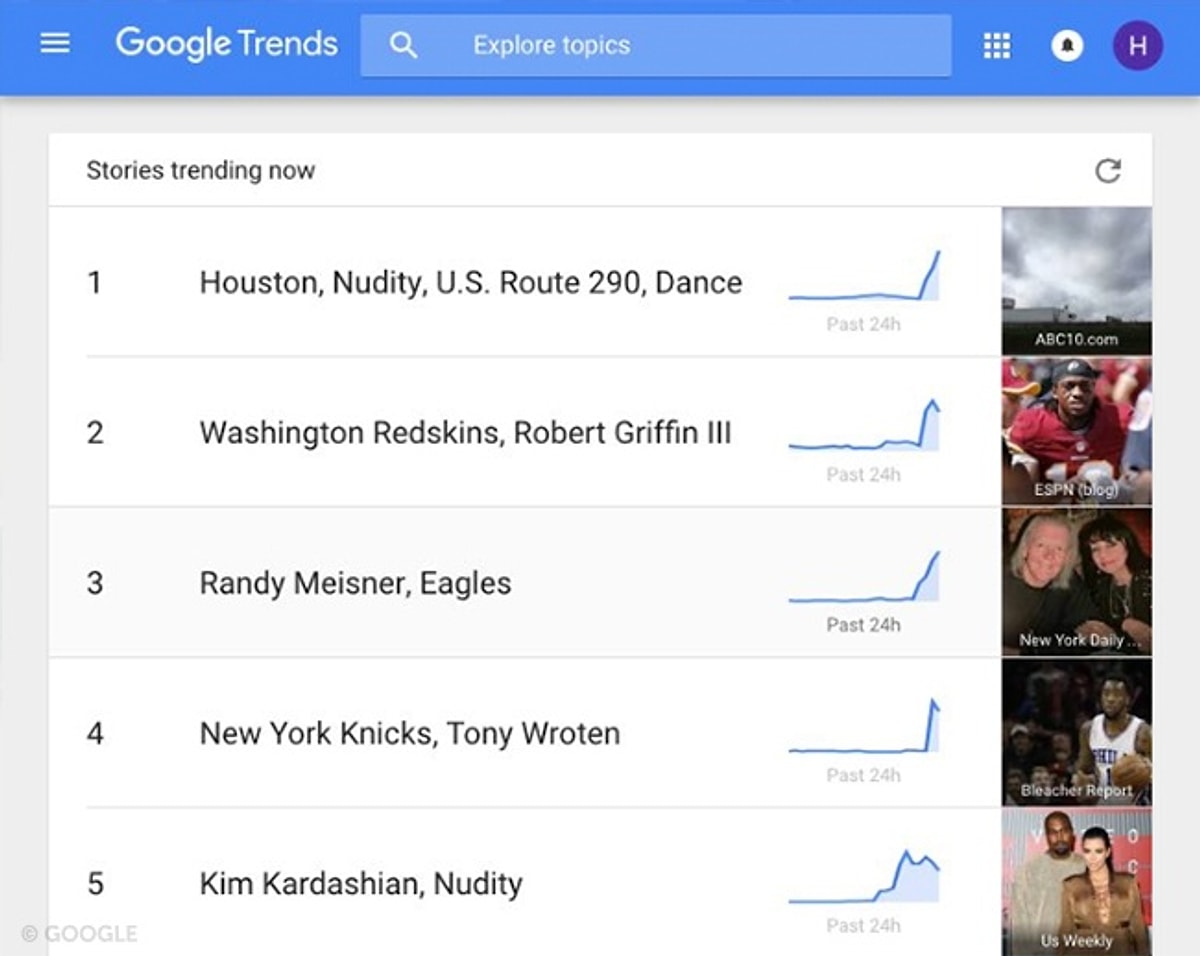Open the navigation hamburger menu
Viewport: 1200px width, 956px height.
point(55,43)
